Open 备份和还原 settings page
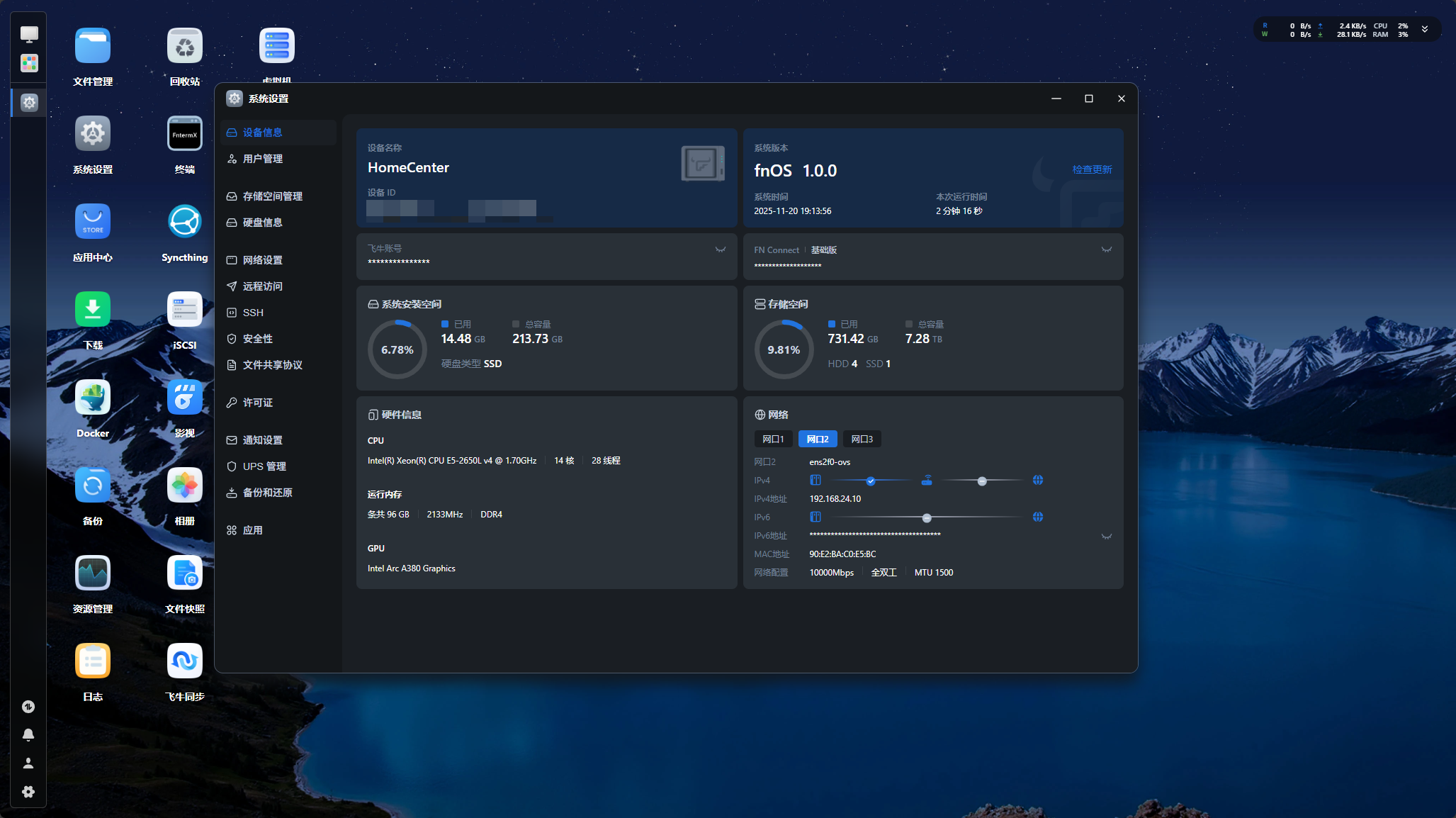Viewport: 1456px width, 818px height. click(x=267, y=493)
